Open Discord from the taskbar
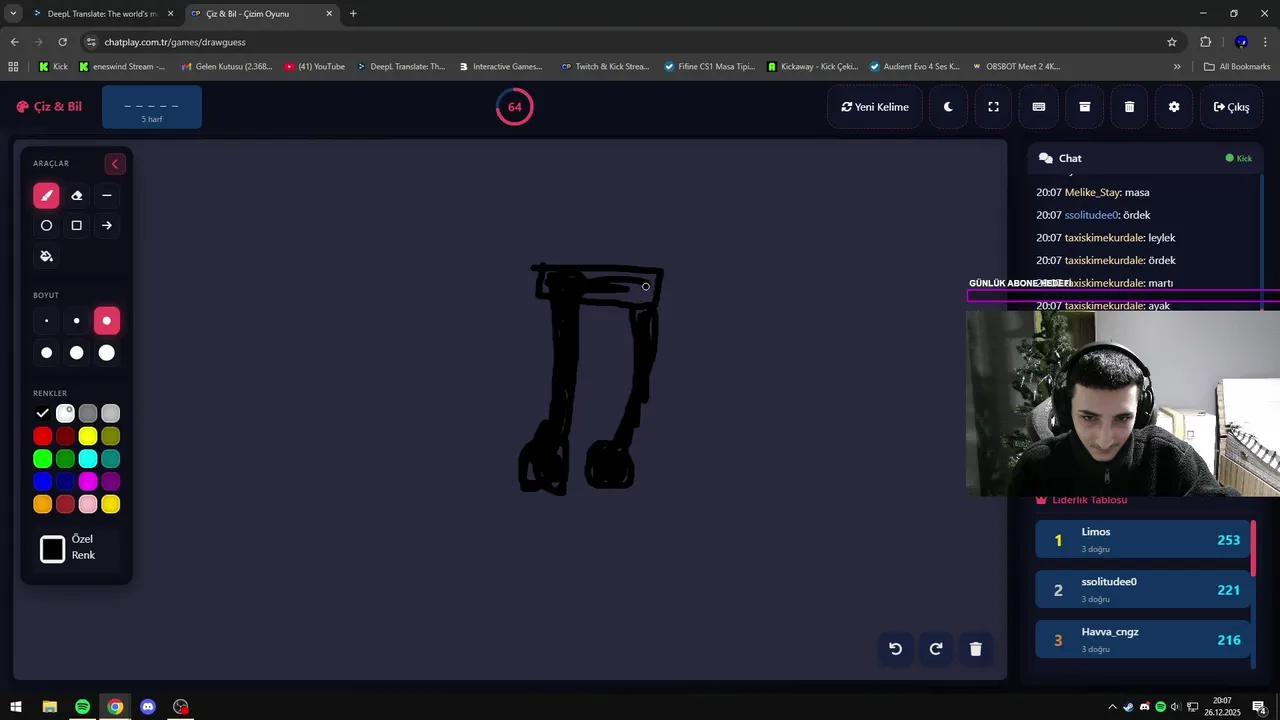Image resolution: width=1280 pixels, height=720 pixels. point(148,707)
